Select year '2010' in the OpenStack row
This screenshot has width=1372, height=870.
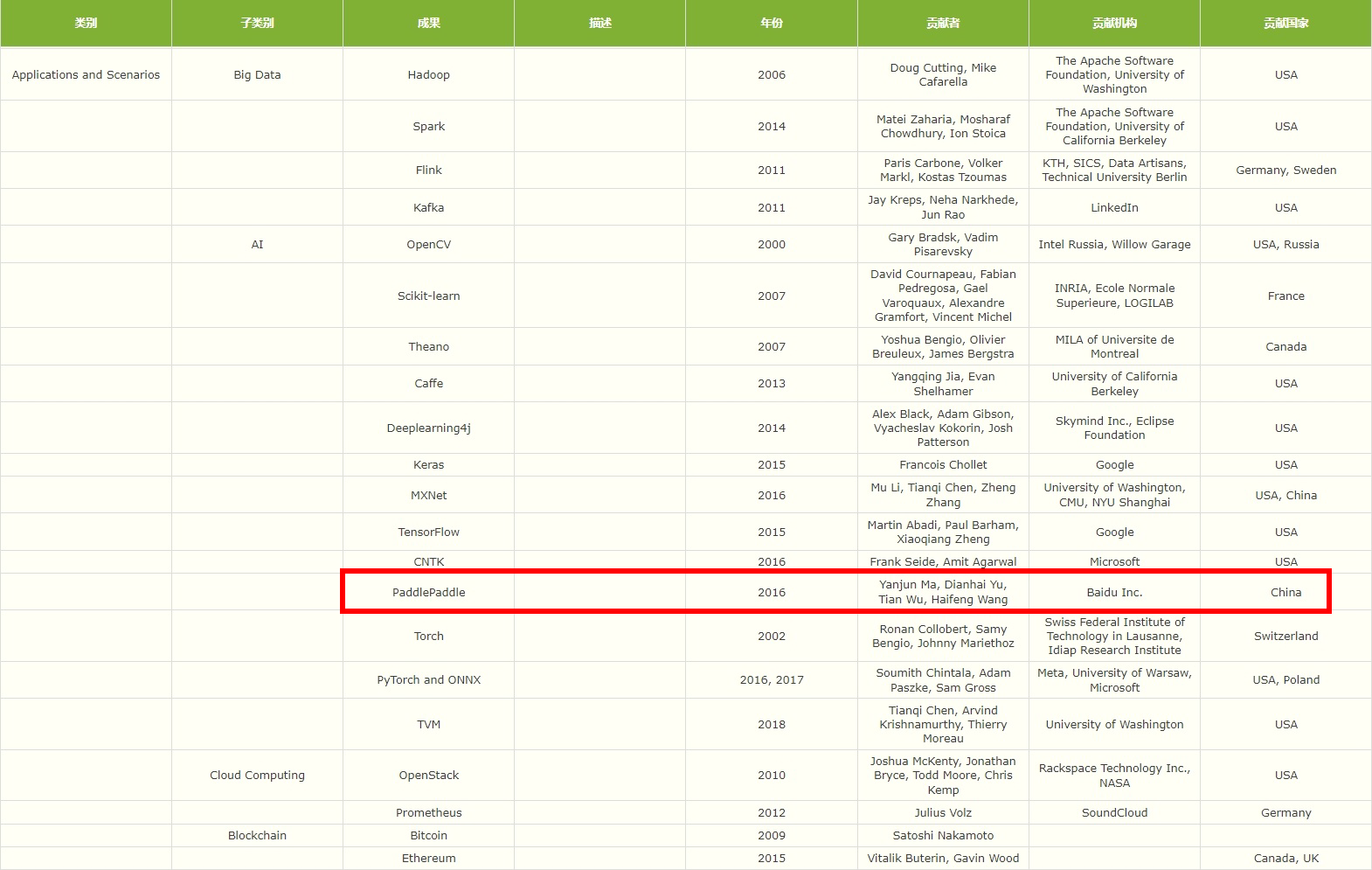pos(772,775)
